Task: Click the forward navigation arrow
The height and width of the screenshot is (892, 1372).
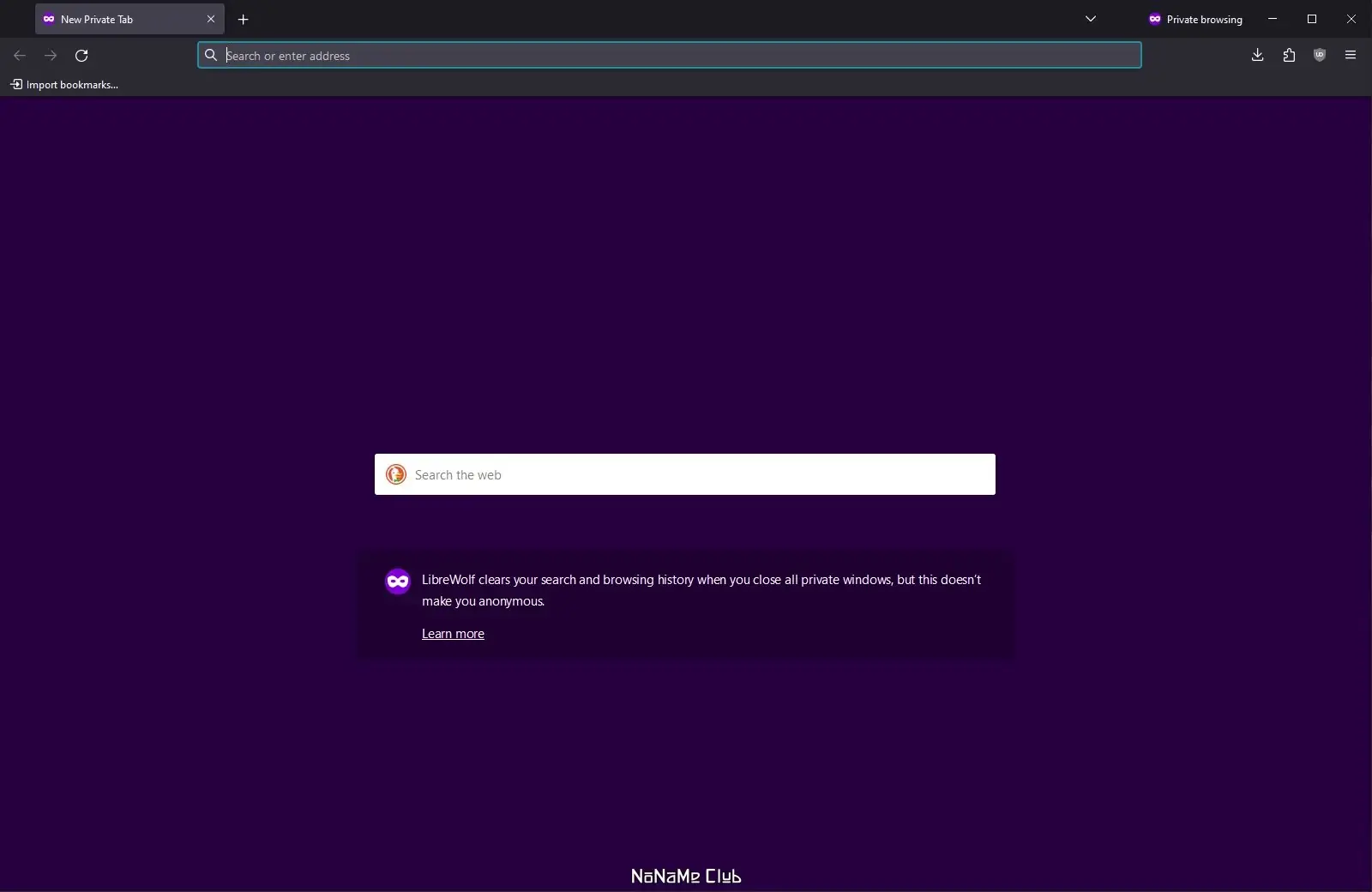Action: (x=51, y=56)
